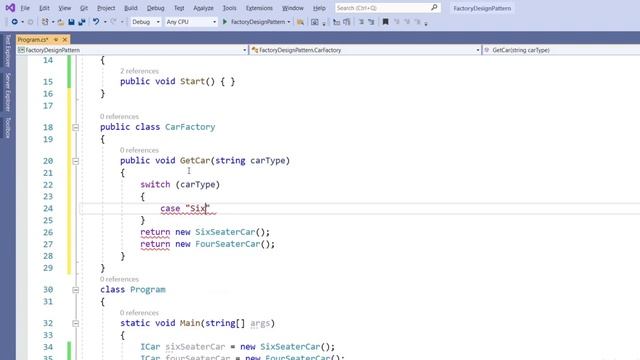Viewport: 640px width, 360px height.
Task: Click the New Project toolbar icon
Action: pos(45,22)
